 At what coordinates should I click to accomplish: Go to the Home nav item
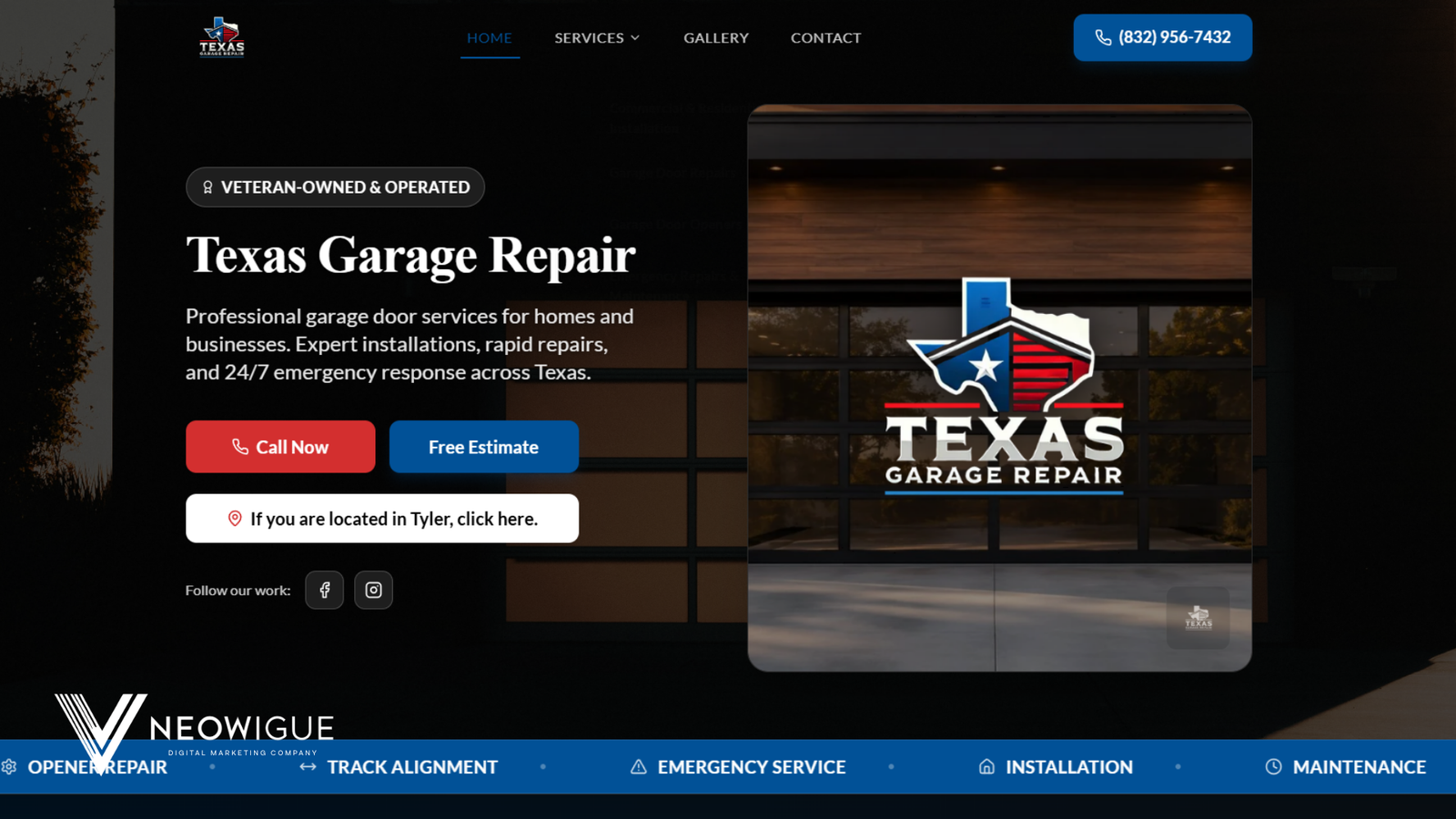tap(490, 37)
